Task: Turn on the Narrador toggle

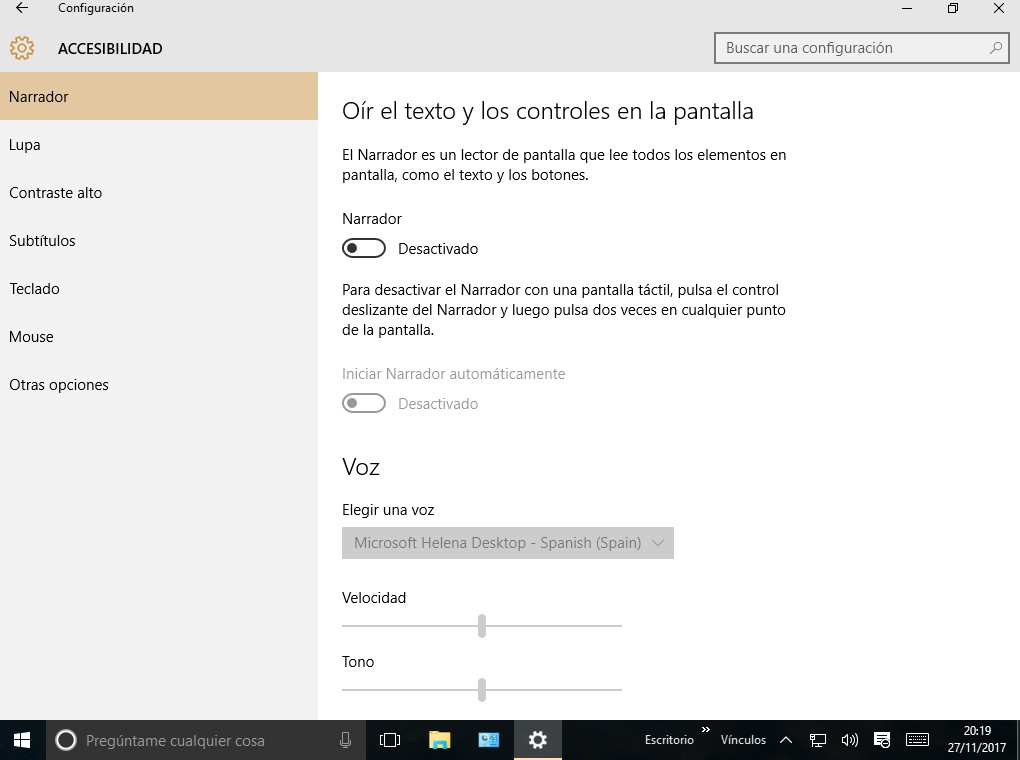Action: 364,248
